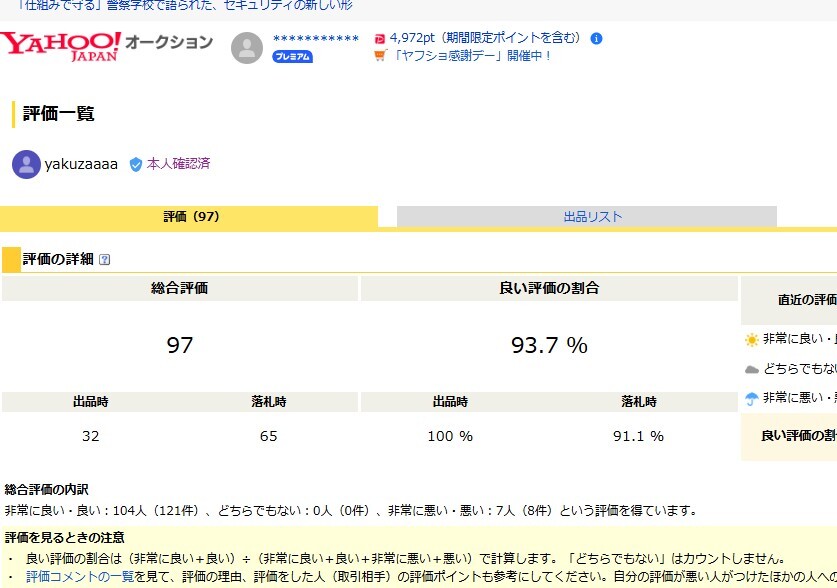This screenshot has height=588, width=837.
Task: Switch to the 出品リスト tab
Action: tap(587, 217)
